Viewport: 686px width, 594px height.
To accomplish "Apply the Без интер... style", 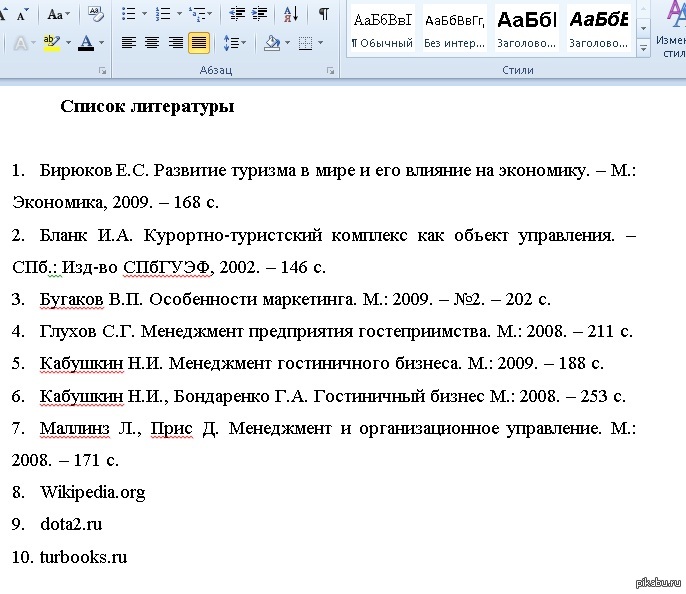I will point(455,28).
